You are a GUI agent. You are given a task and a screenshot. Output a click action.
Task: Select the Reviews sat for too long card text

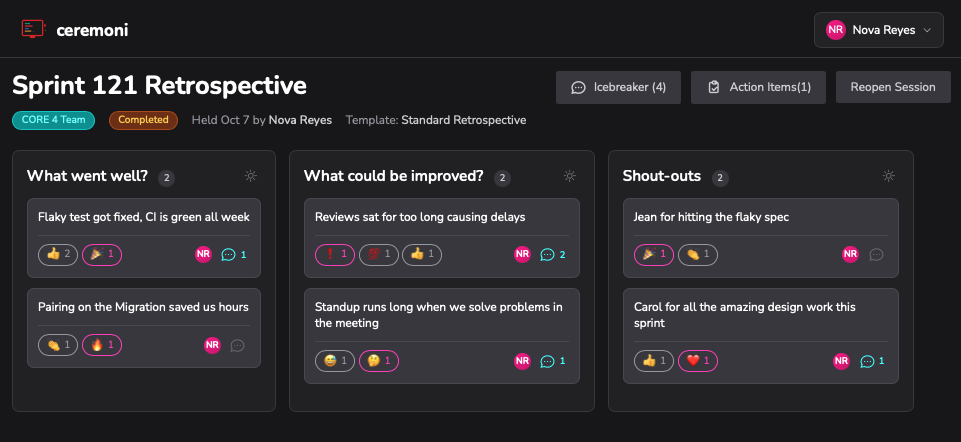pos(420,217)
